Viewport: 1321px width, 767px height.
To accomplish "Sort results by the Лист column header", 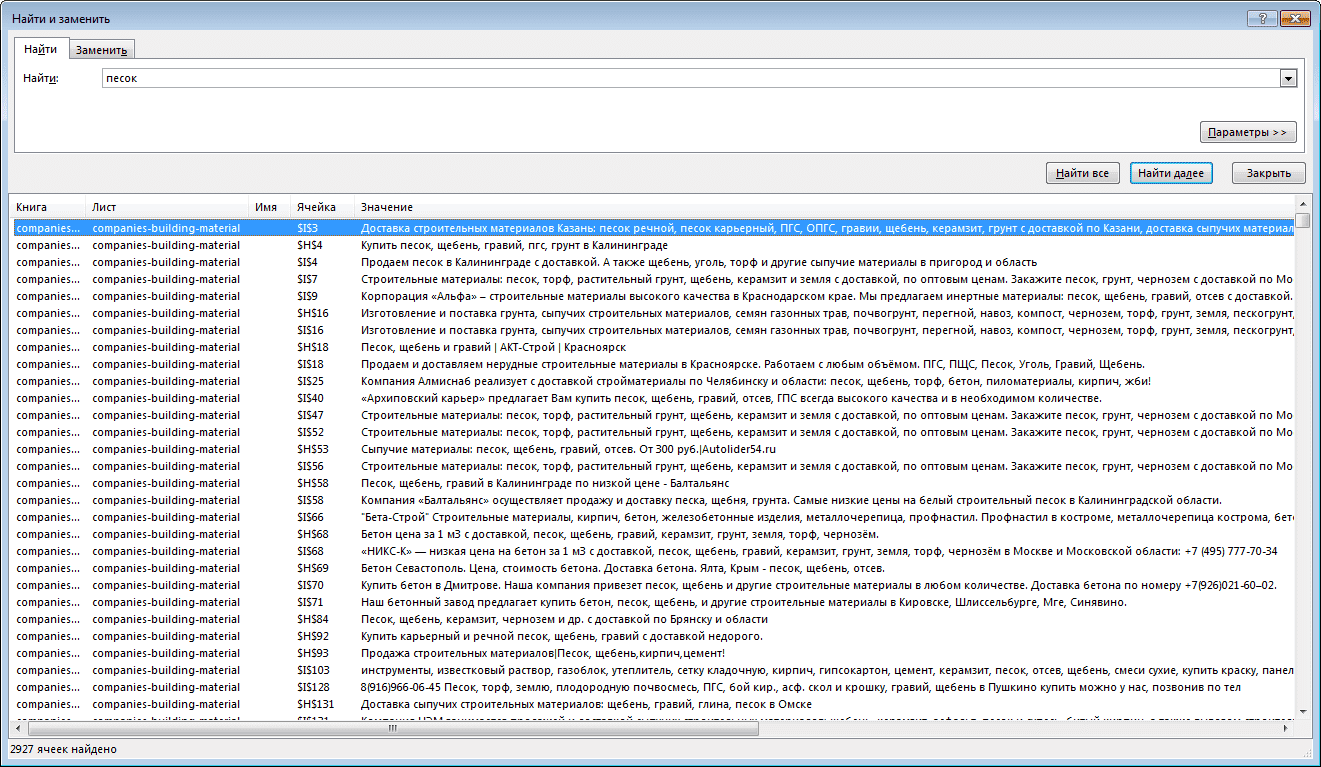I will [167, 207].
